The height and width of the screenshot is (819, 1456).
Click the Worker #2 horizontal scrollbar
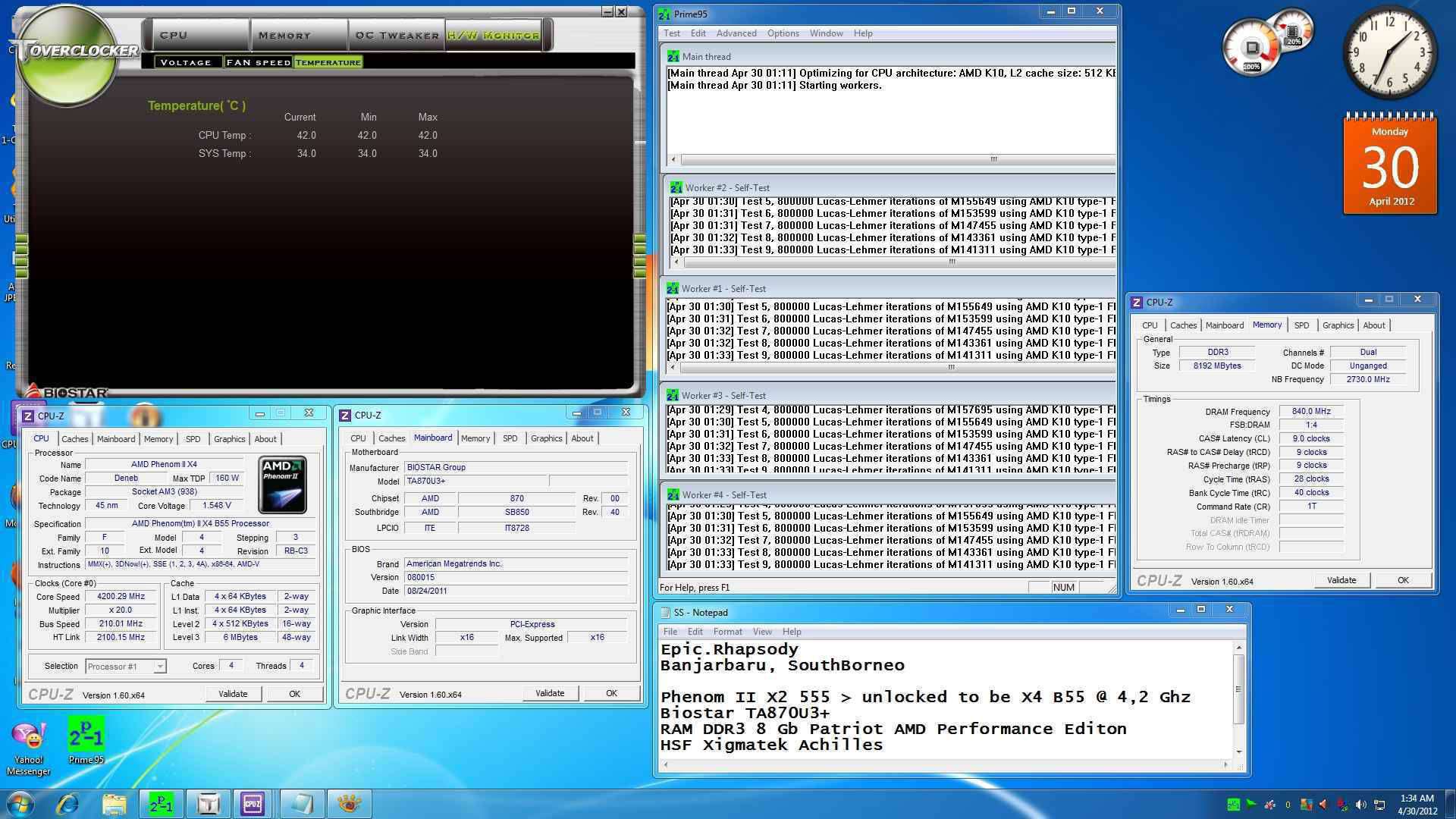pyautogui.click(x=893, y=262)
